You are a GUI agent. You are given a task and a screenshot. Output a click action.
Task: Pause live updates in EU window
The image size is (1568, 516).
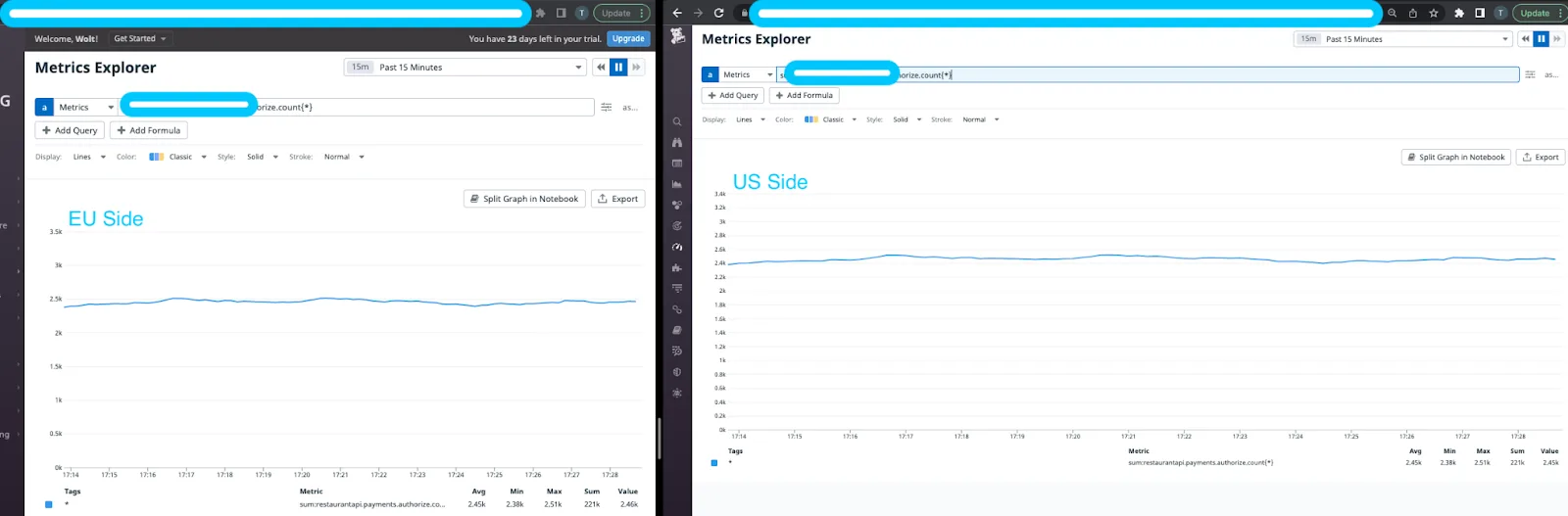coord(618,67)
